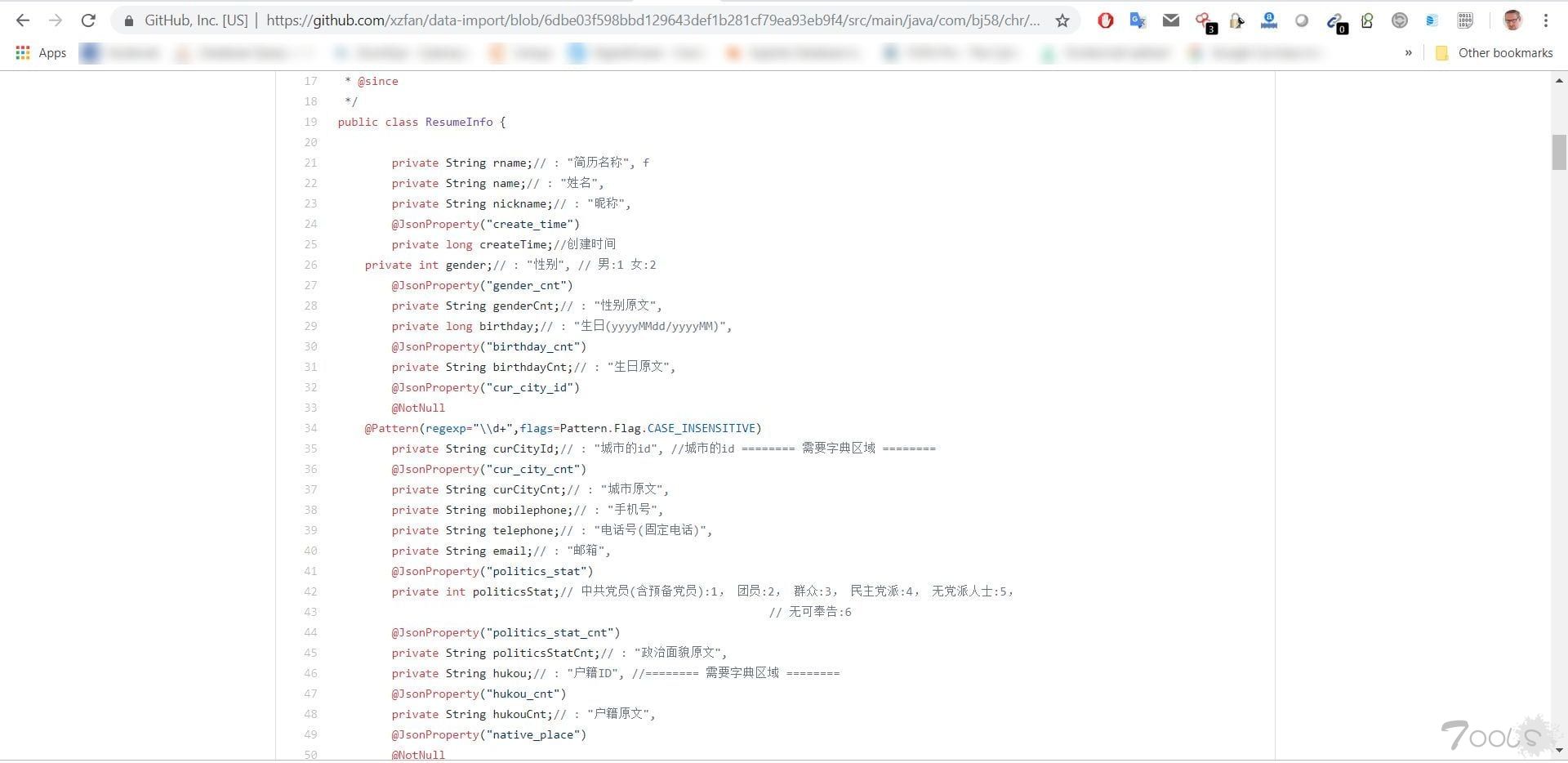Expand hidden bookmarks with double chevron
Viewport: 1568px width, 763px height.
coord(1408,53)
